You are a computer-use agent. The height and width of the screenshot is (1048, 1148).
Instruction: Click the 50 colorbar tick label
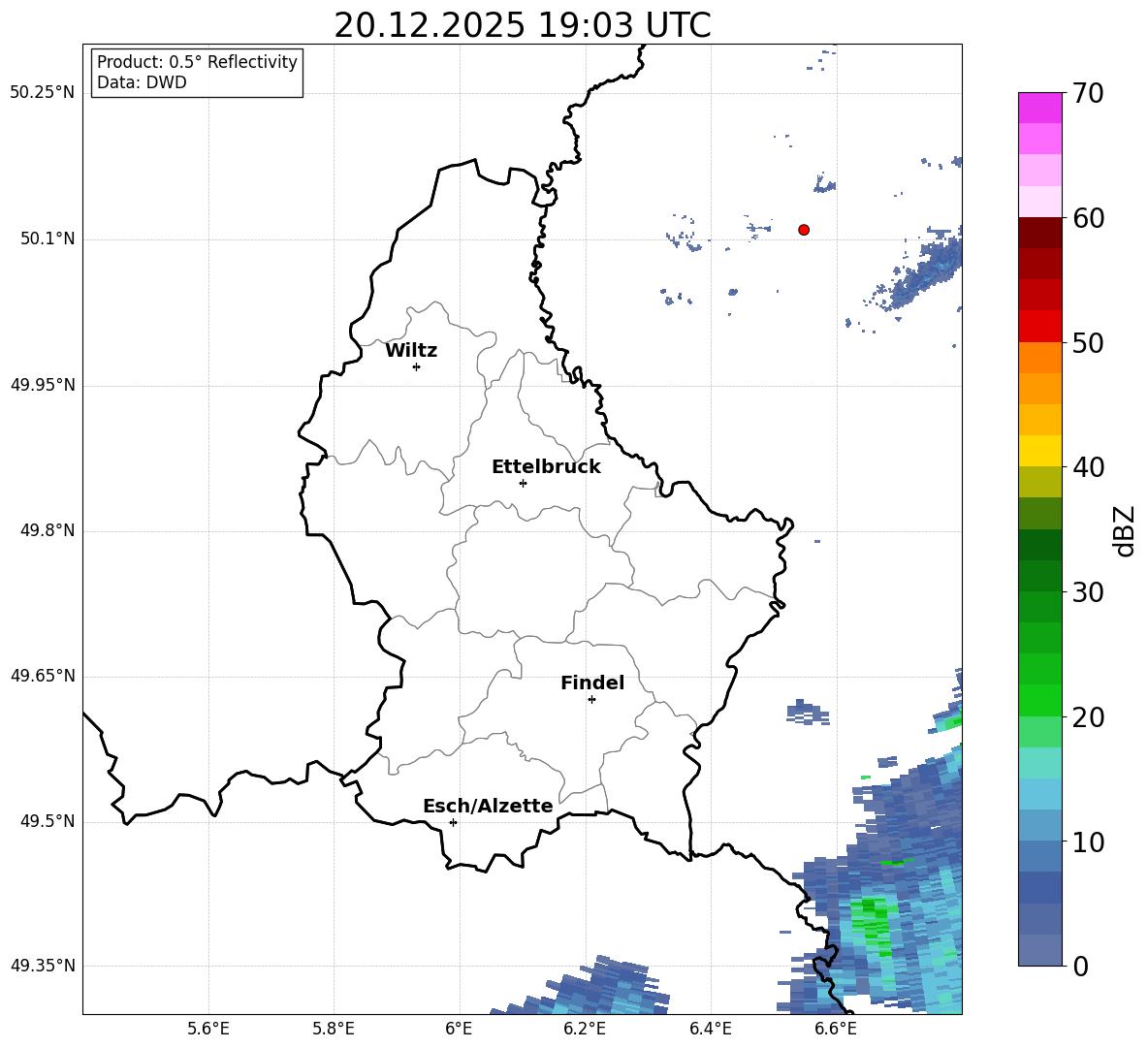1088,343
